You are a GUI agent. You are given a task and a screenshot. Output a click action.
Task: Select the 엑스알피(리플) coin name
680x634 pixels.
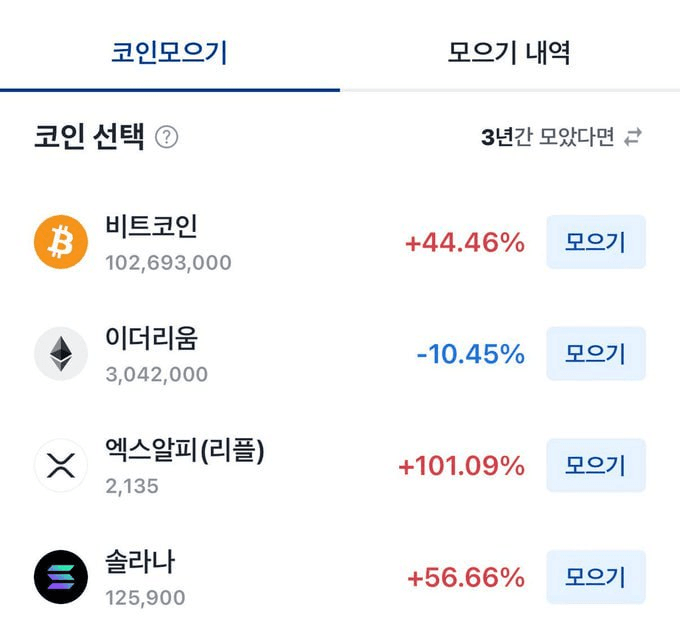point(185,450)
